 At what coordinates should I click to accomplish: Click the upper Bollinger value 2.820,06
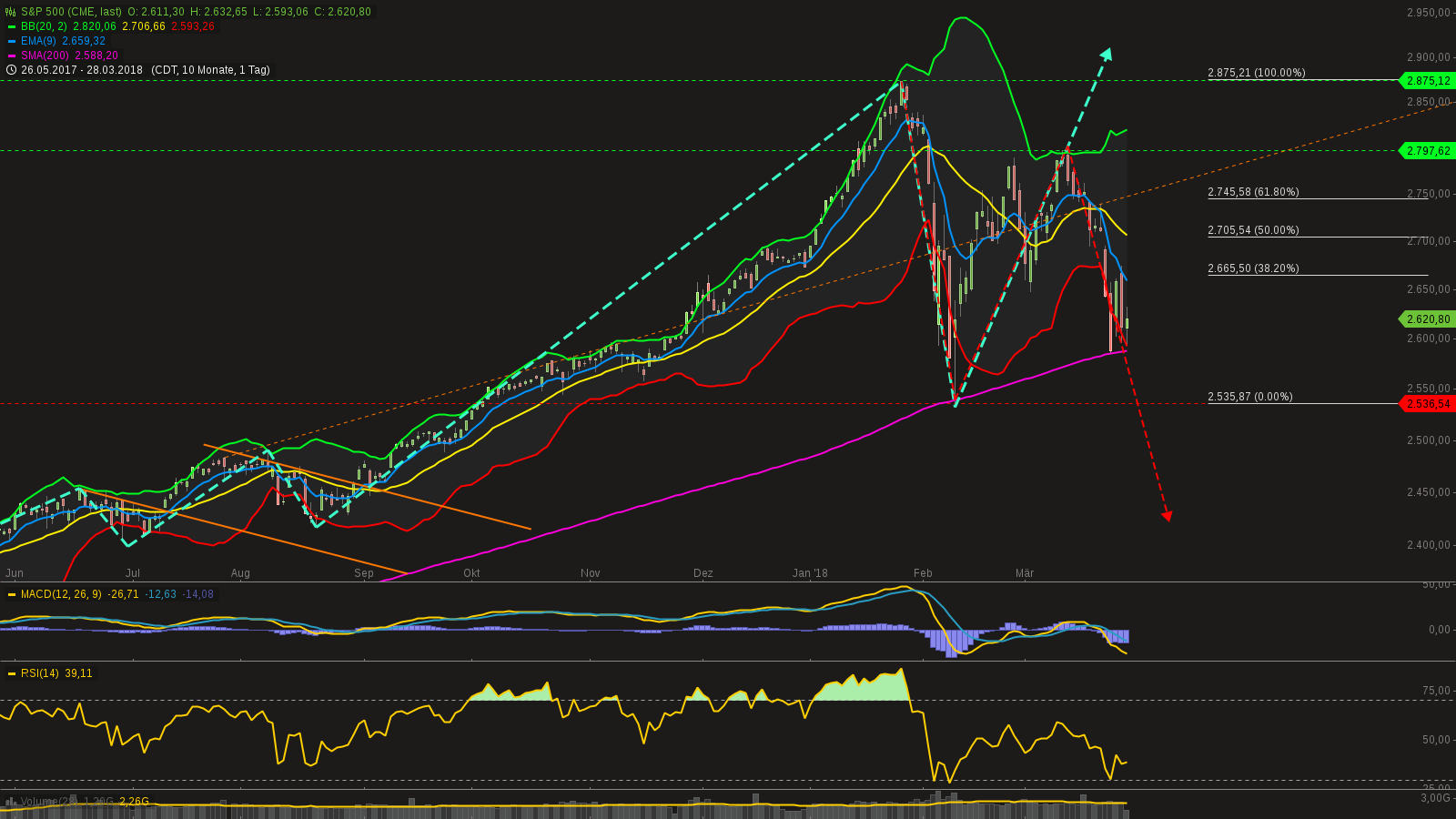point(95,26)
